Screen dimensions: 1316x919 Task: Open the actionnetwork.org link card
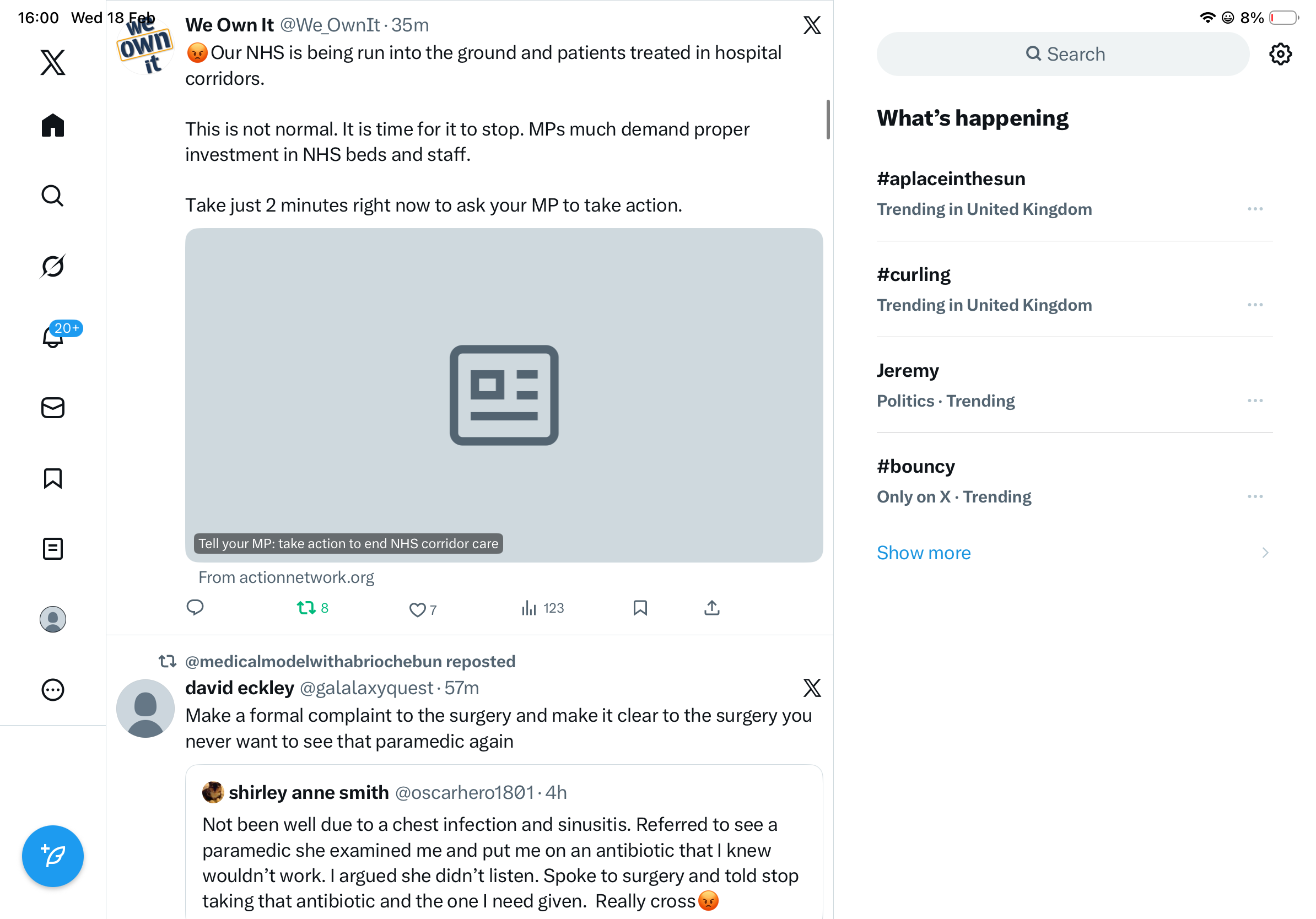click(x=504, y=396)
